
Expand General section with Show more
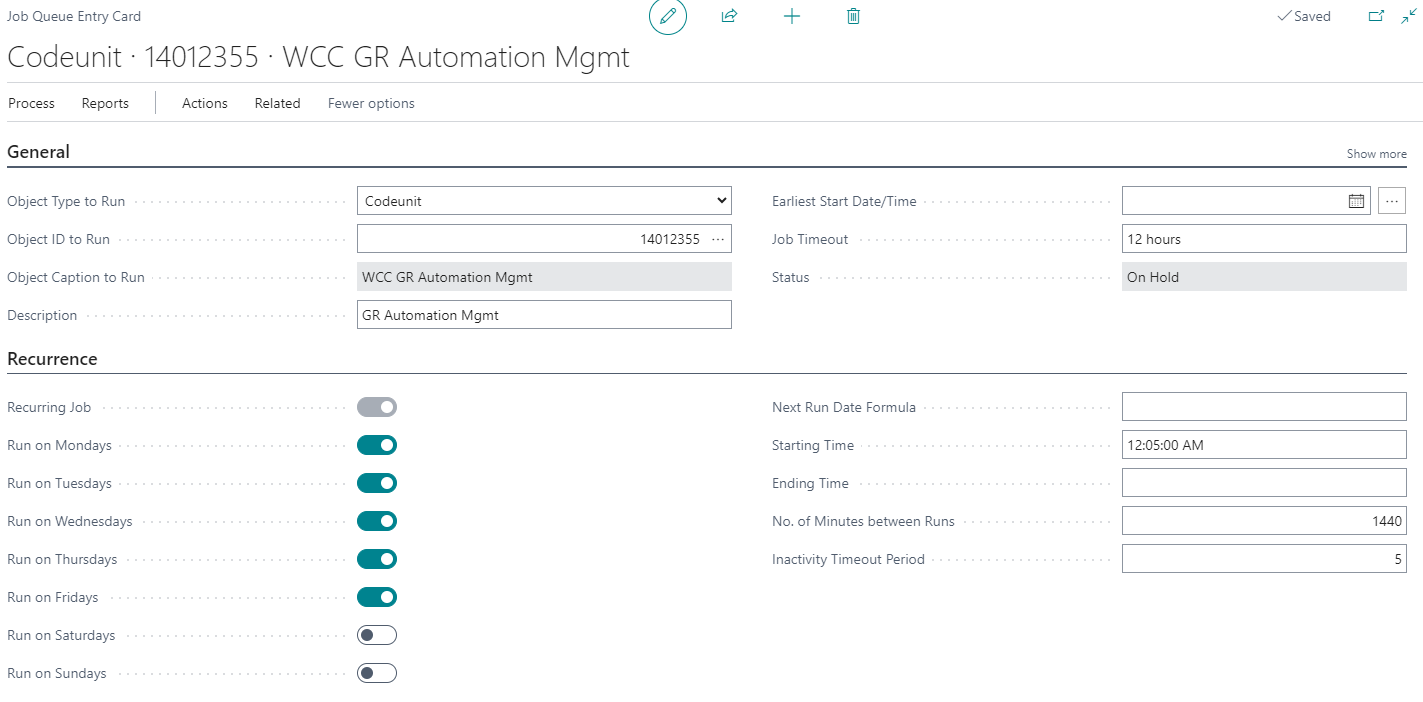(x=1376, y=154)
